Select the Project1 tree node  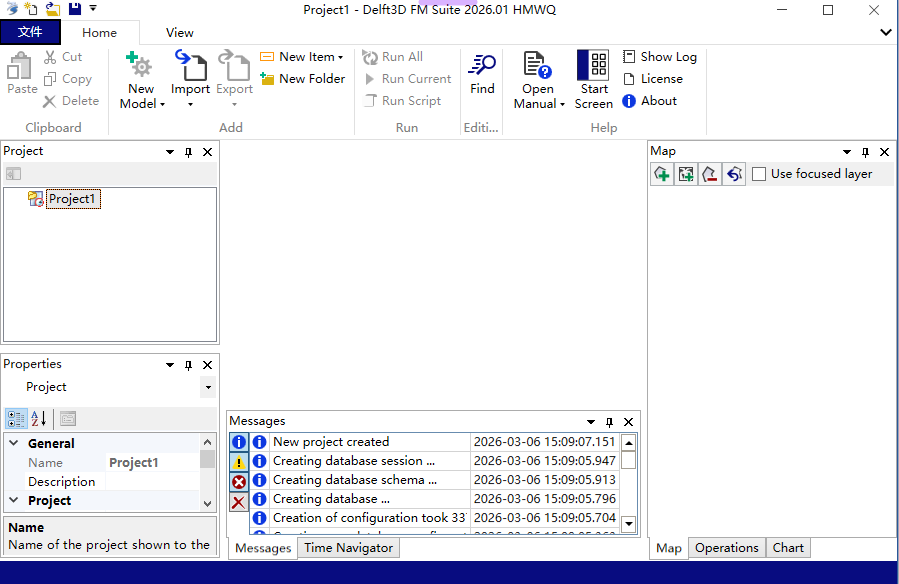click(x=73, y=199)
